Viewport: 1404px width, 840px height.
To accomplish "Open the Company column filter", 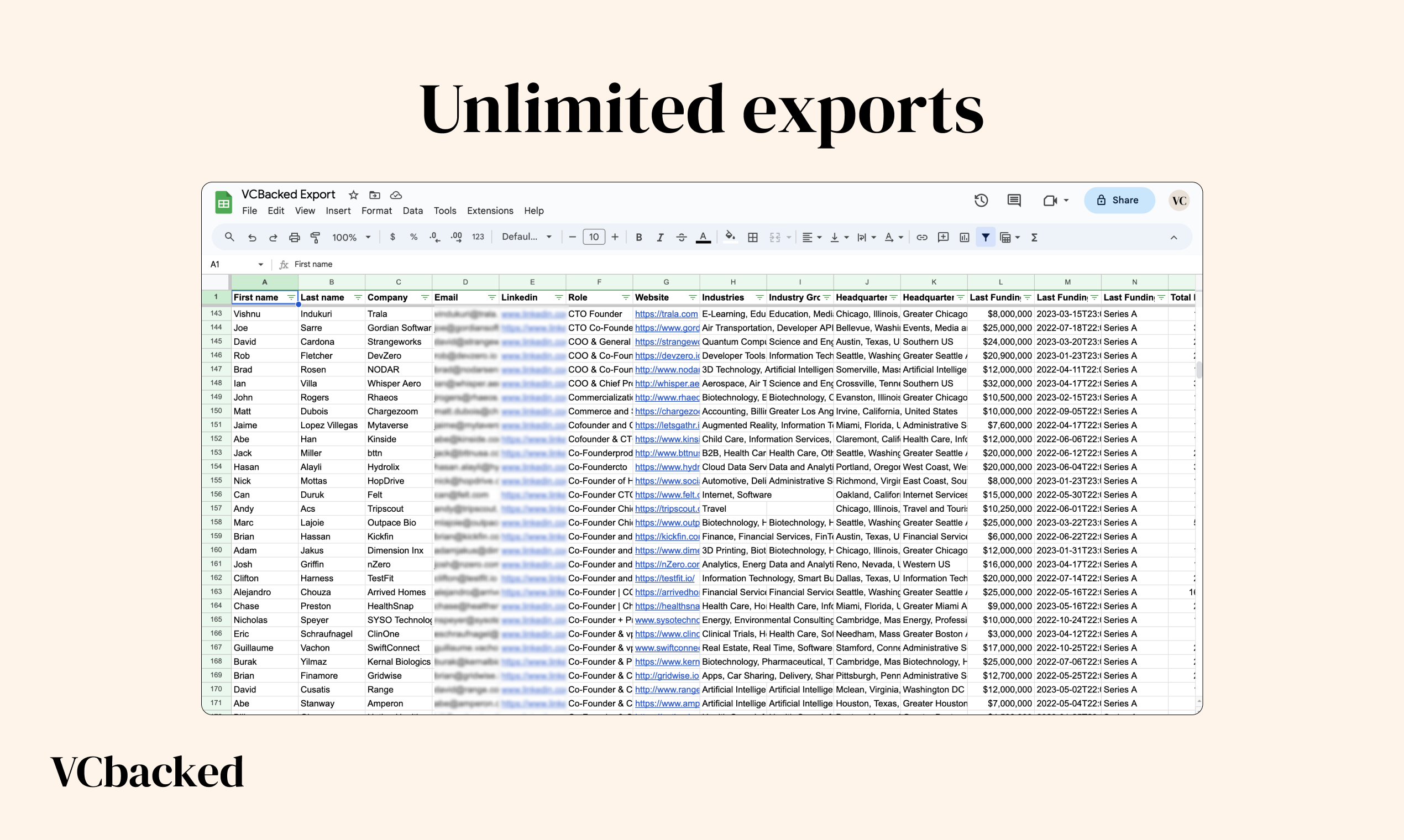I will pos(425,297).
